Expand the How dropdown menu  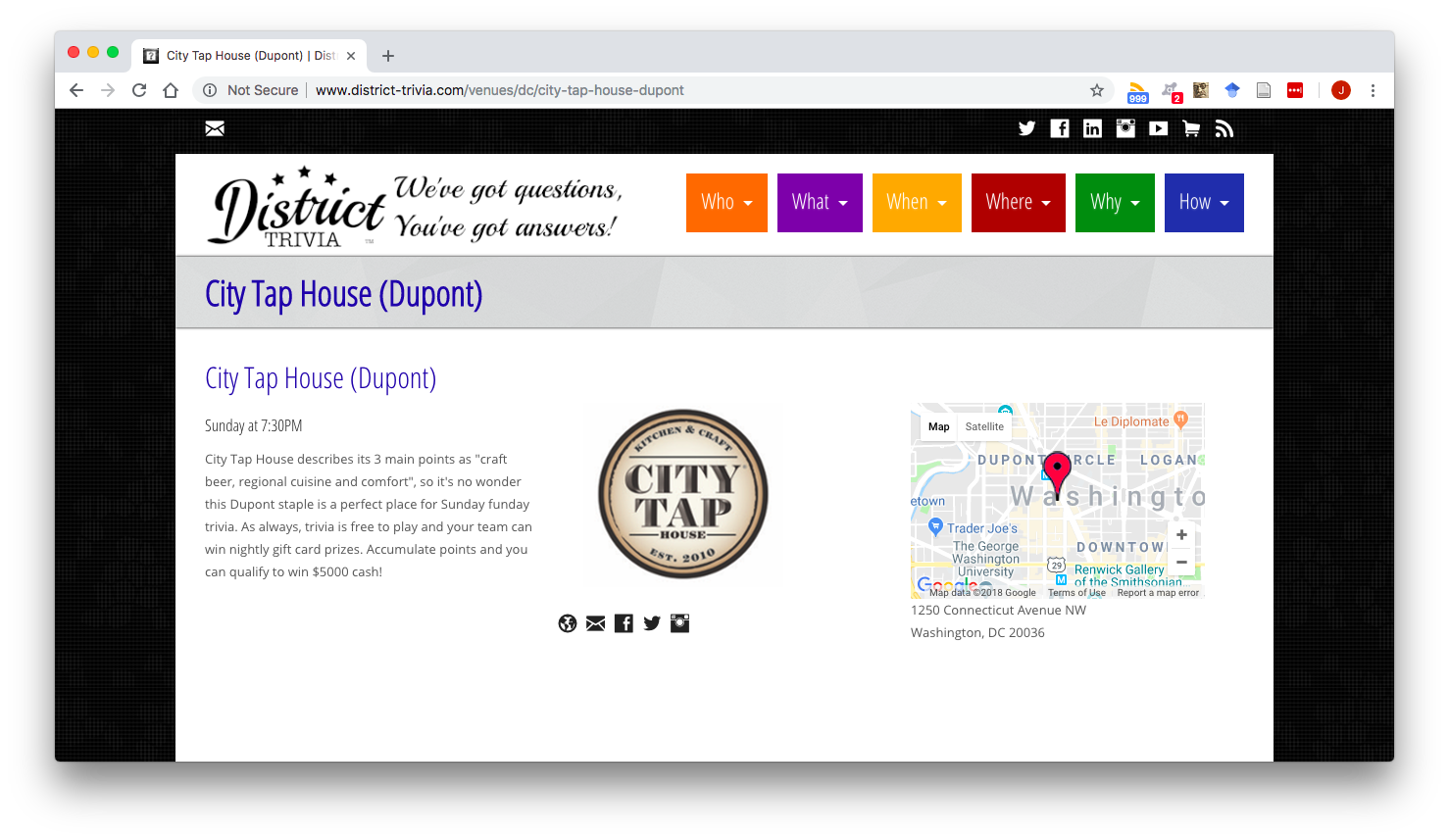1204,203
